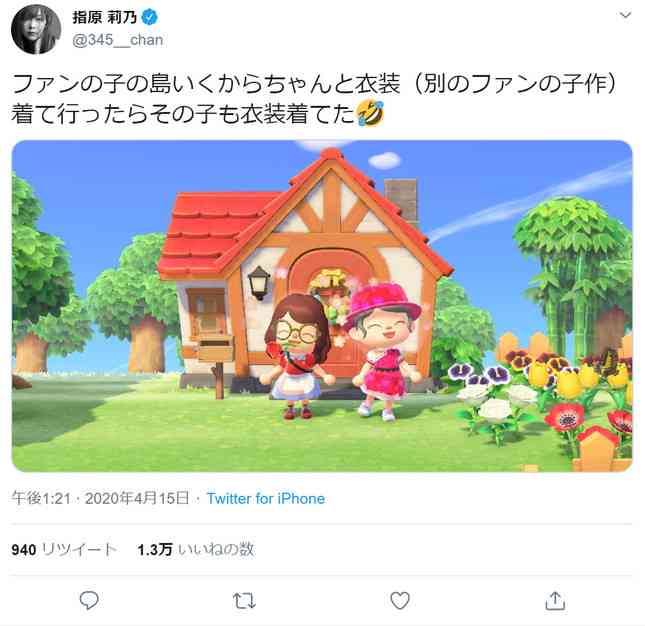This screenshot has width=645, height=626.
Task: Click the tweet text starting ファンの子の島
Action: click(x=315, y=99)
